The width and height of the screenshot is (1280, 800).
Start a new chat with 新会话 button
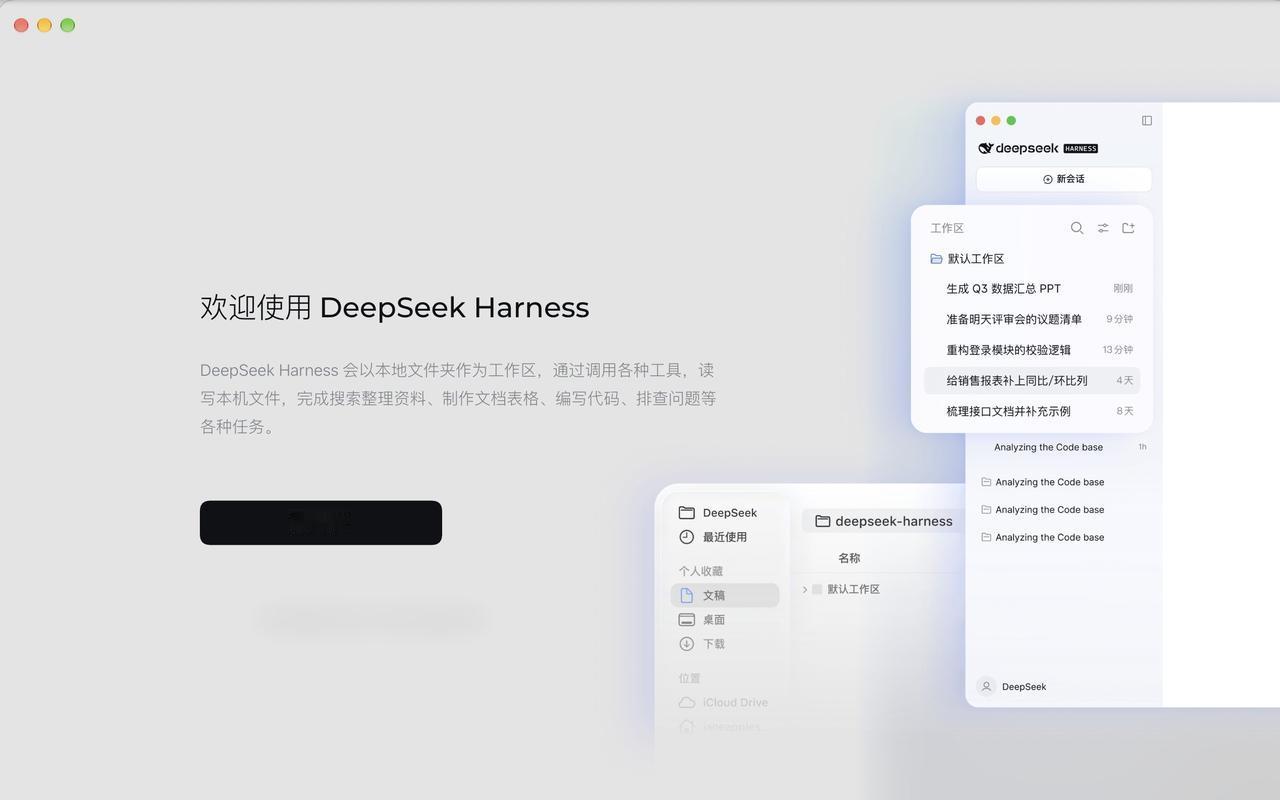coord(1064,179)
